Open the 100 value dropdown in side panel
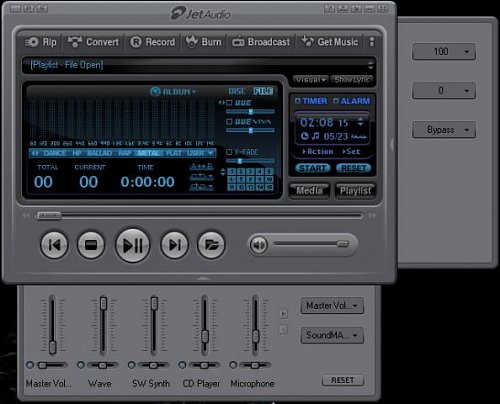 [x=444, y=51]
